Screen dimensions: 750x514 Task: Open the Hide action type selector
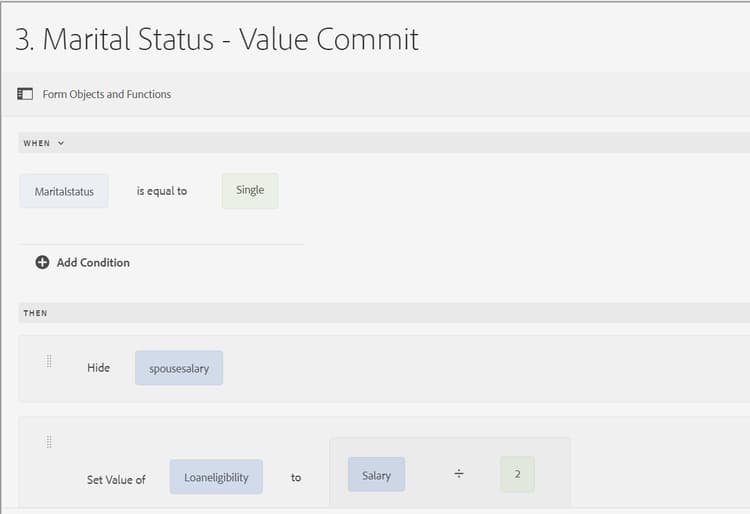pyautogui.click(x=98, y=368)
